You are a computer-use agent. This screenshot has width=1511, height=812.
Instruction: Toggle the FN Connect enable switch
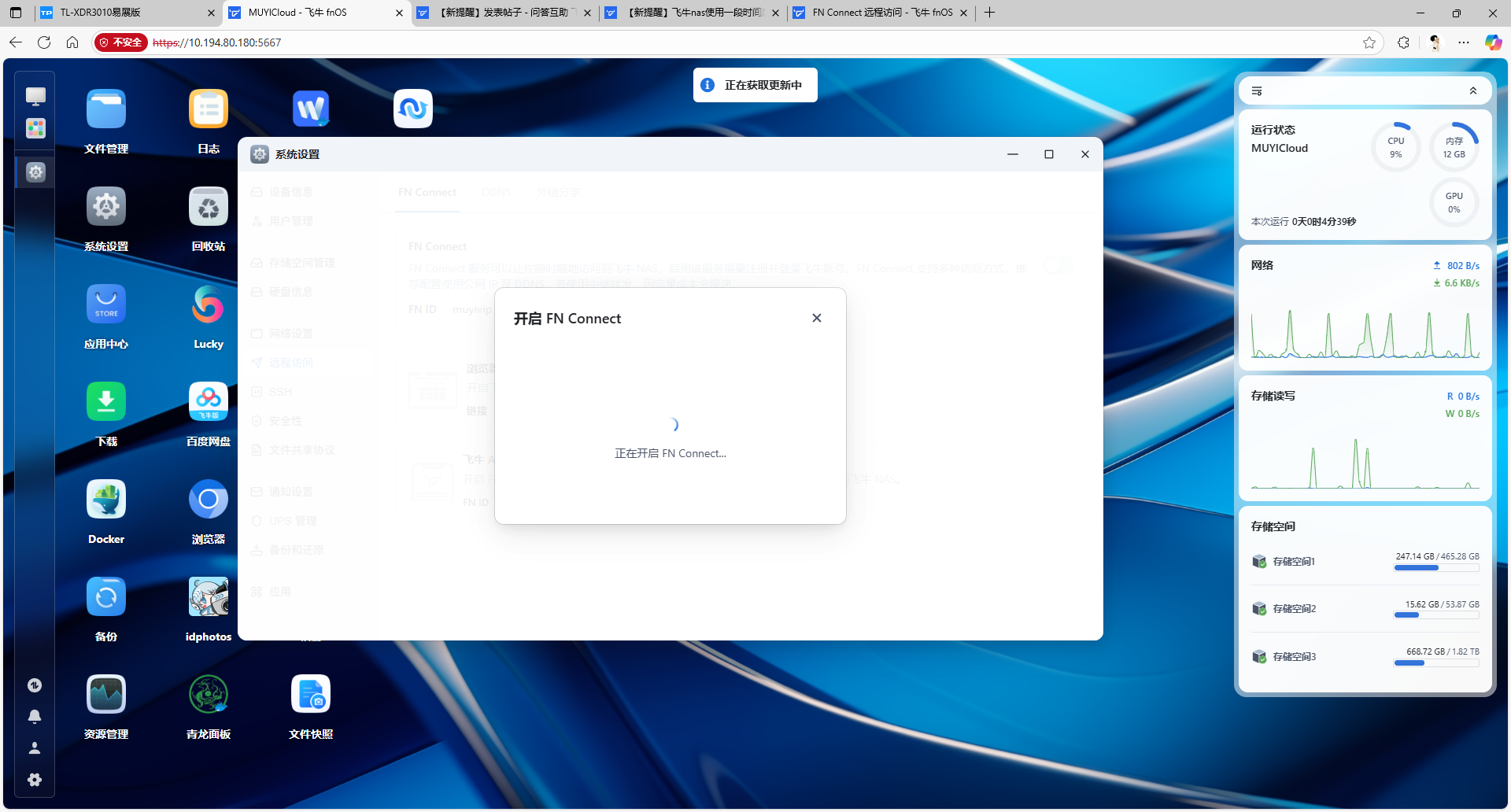click(1058, 265)
